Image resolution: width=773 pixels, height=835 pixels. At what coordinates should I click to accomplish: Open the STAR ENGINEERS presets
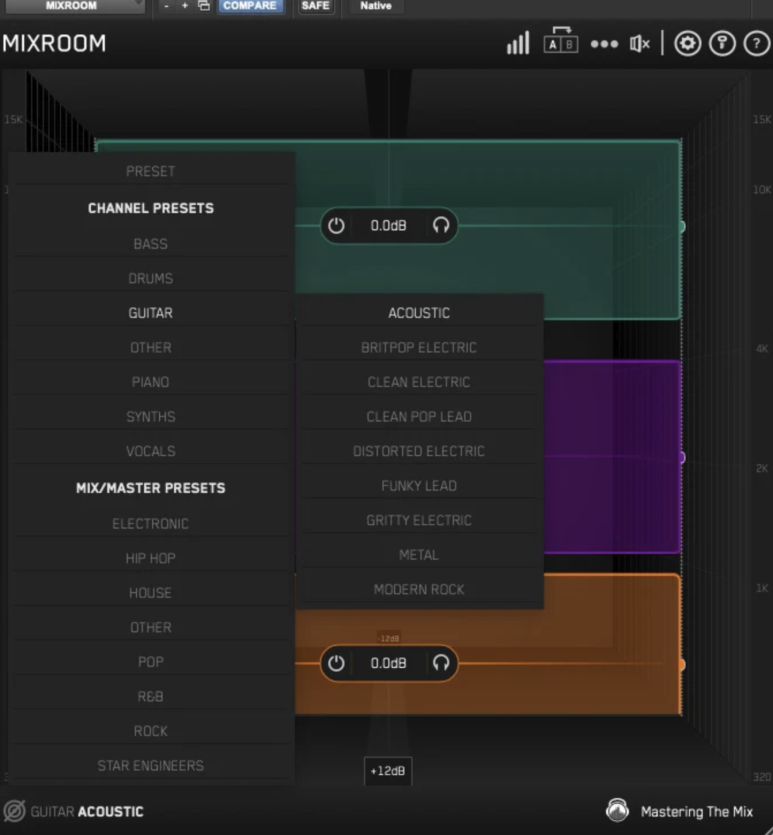point(151,766)
